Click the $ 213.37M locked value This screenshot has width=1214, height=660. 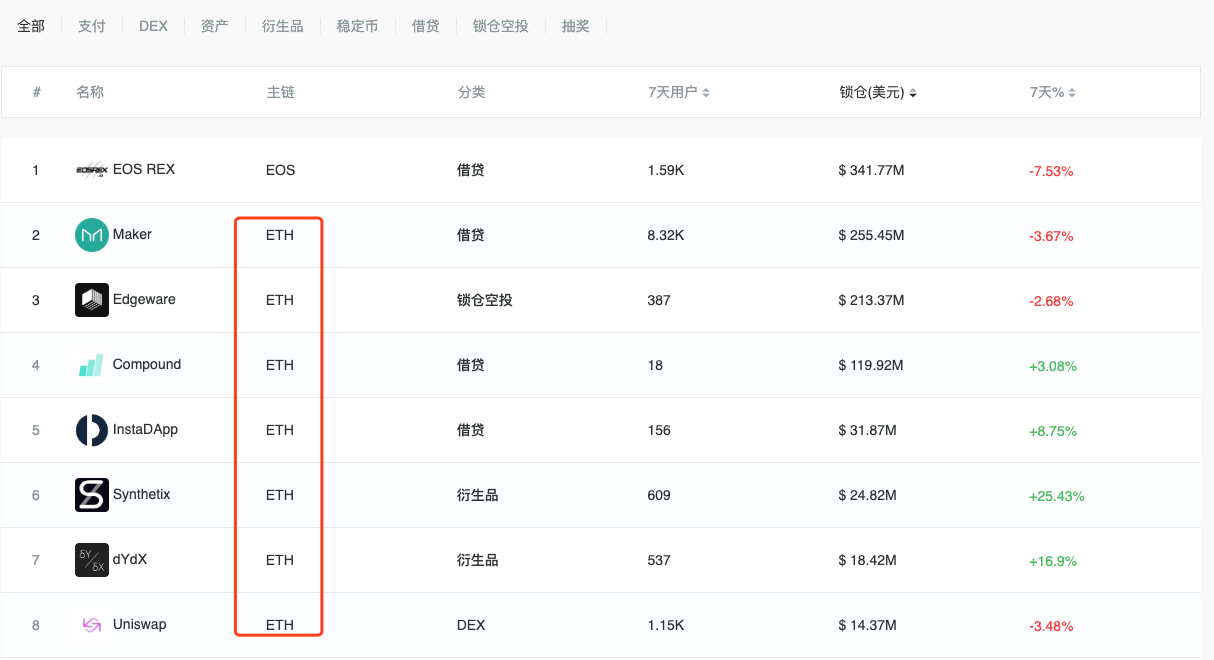(872, 300)
